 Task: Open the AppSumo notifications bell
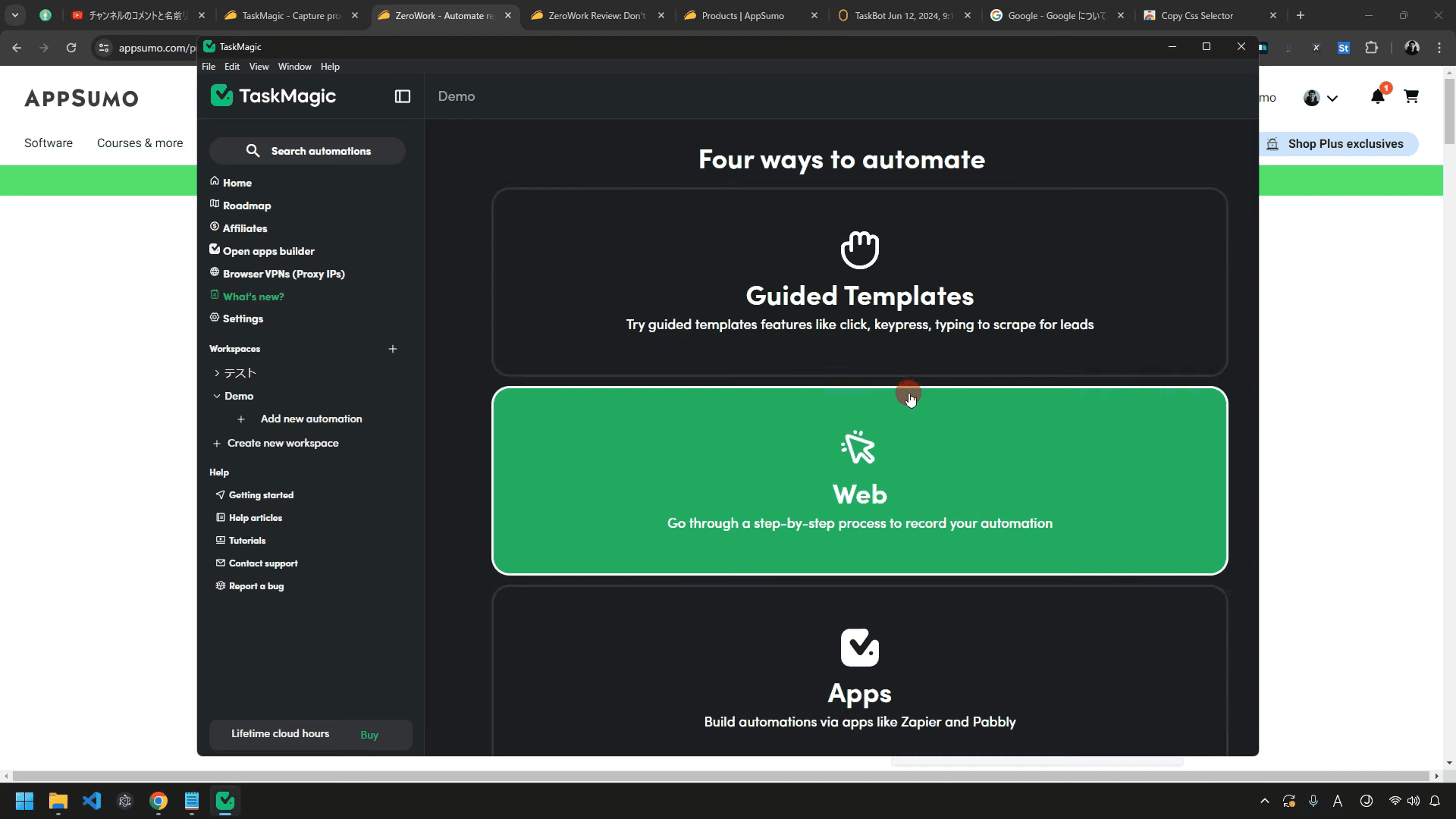click(x=1377, y=97)
